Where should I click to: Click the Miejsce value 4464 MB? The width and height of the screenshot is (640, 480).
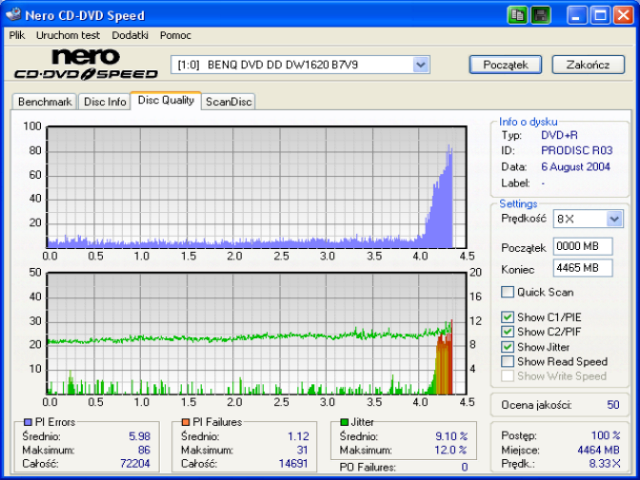click(598, 450)
